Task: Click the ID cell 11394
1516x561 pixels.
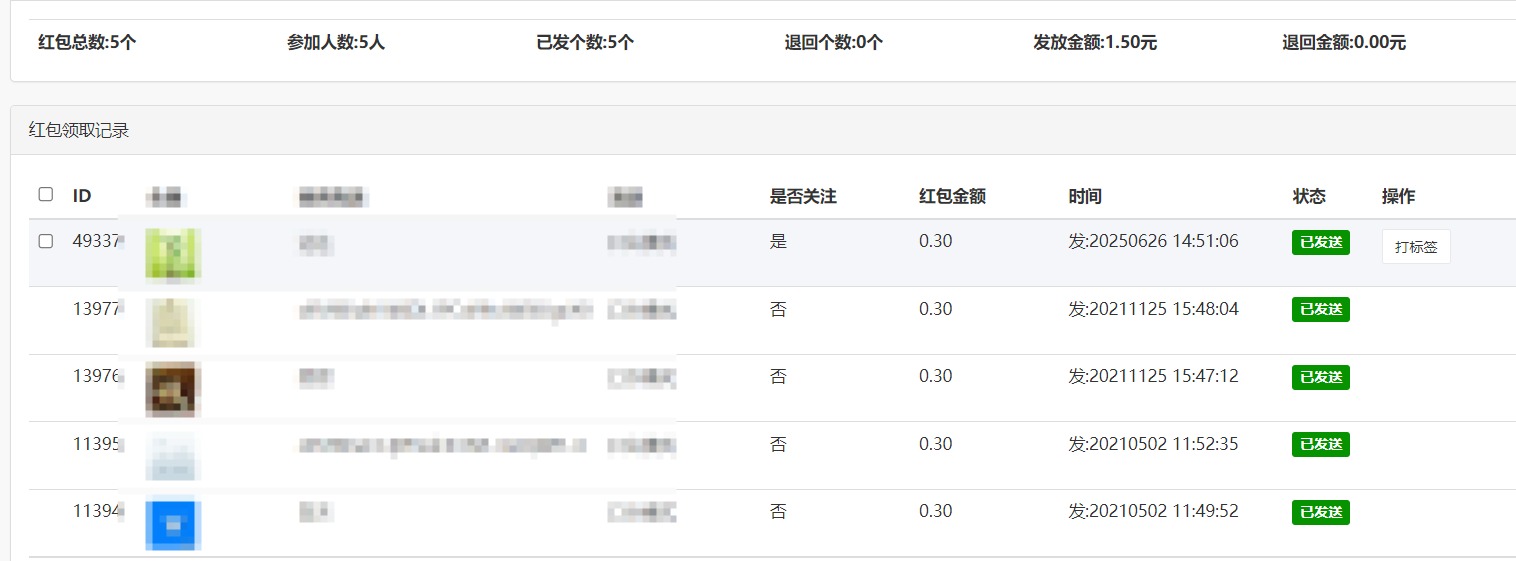Action: pos(97,511)
